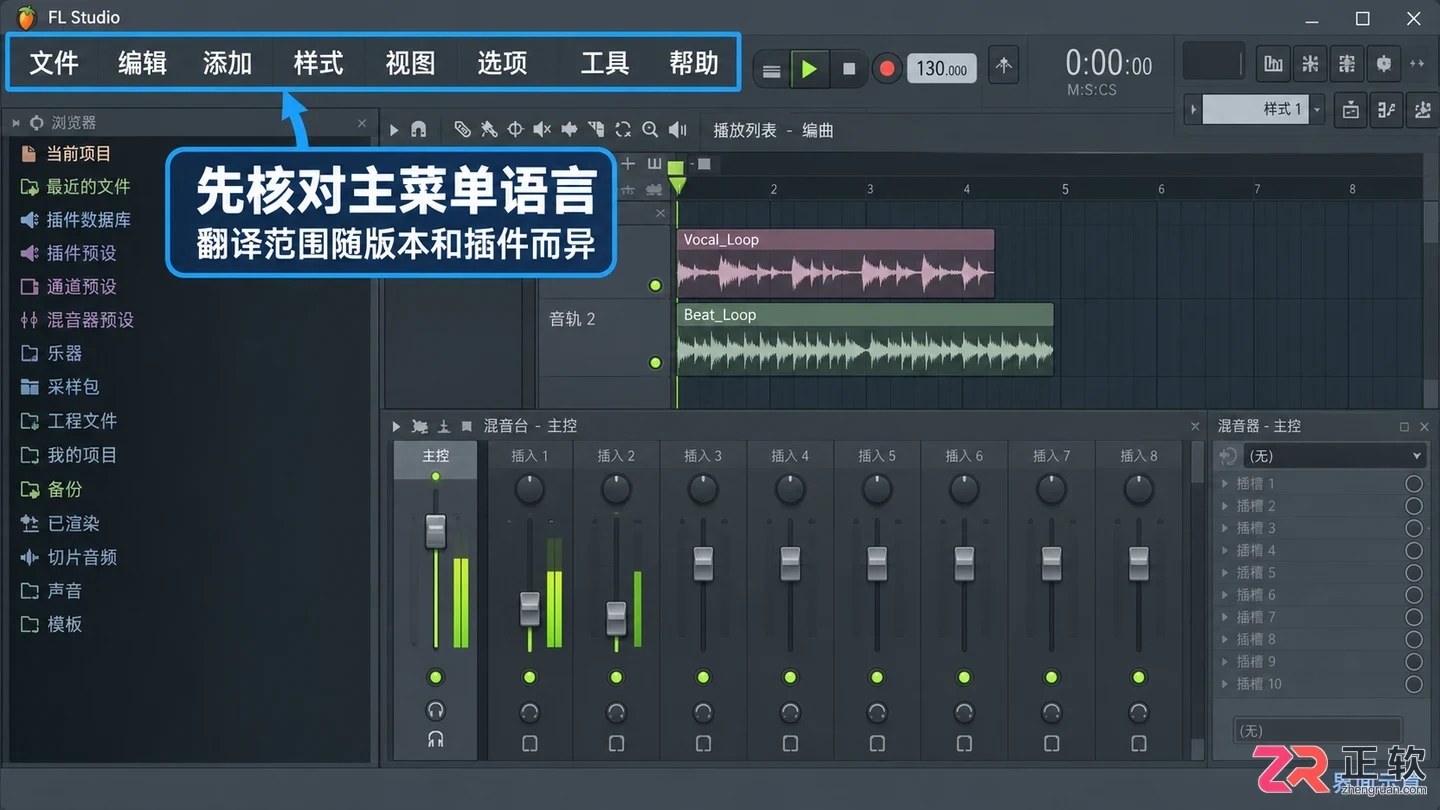Viewport: 1440px width, 810px height.
Task: Close the 浏览器 browser panel
Action: [x=362, y=123]
